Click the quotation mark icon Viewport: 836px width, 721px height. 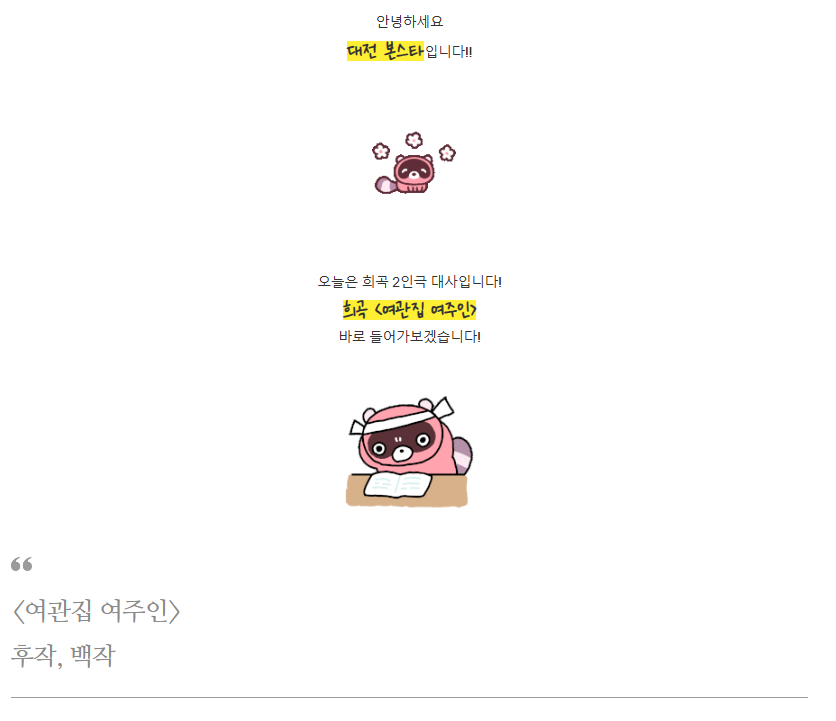[22, 564]
